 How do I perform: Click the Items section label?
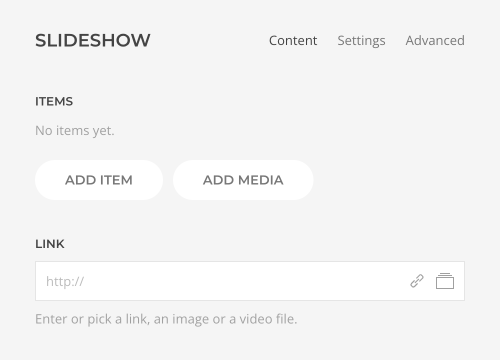pyautogui.click(x=54, y=101)
